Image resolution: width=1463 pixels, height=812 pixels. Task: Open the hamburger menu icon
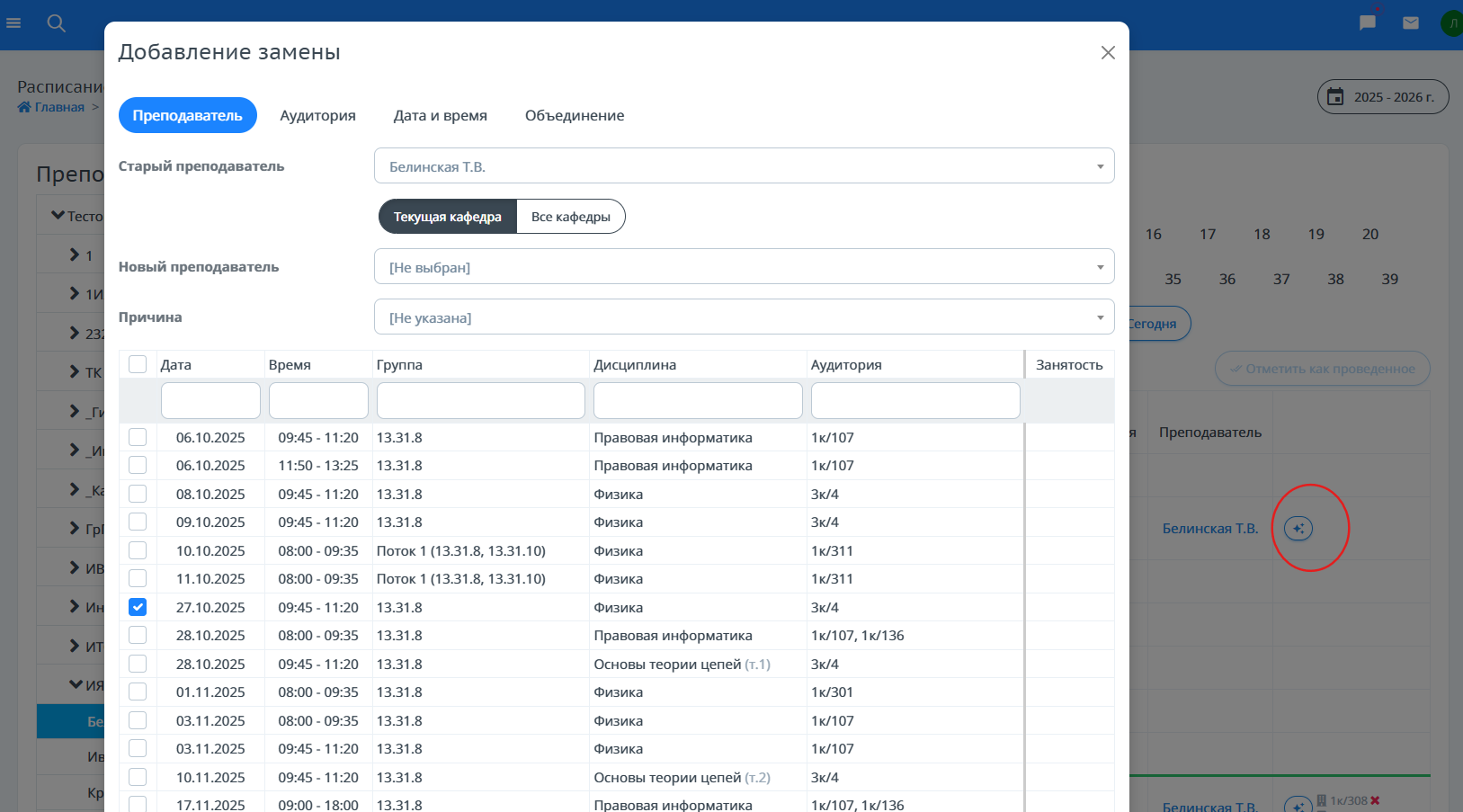[13, 22]
